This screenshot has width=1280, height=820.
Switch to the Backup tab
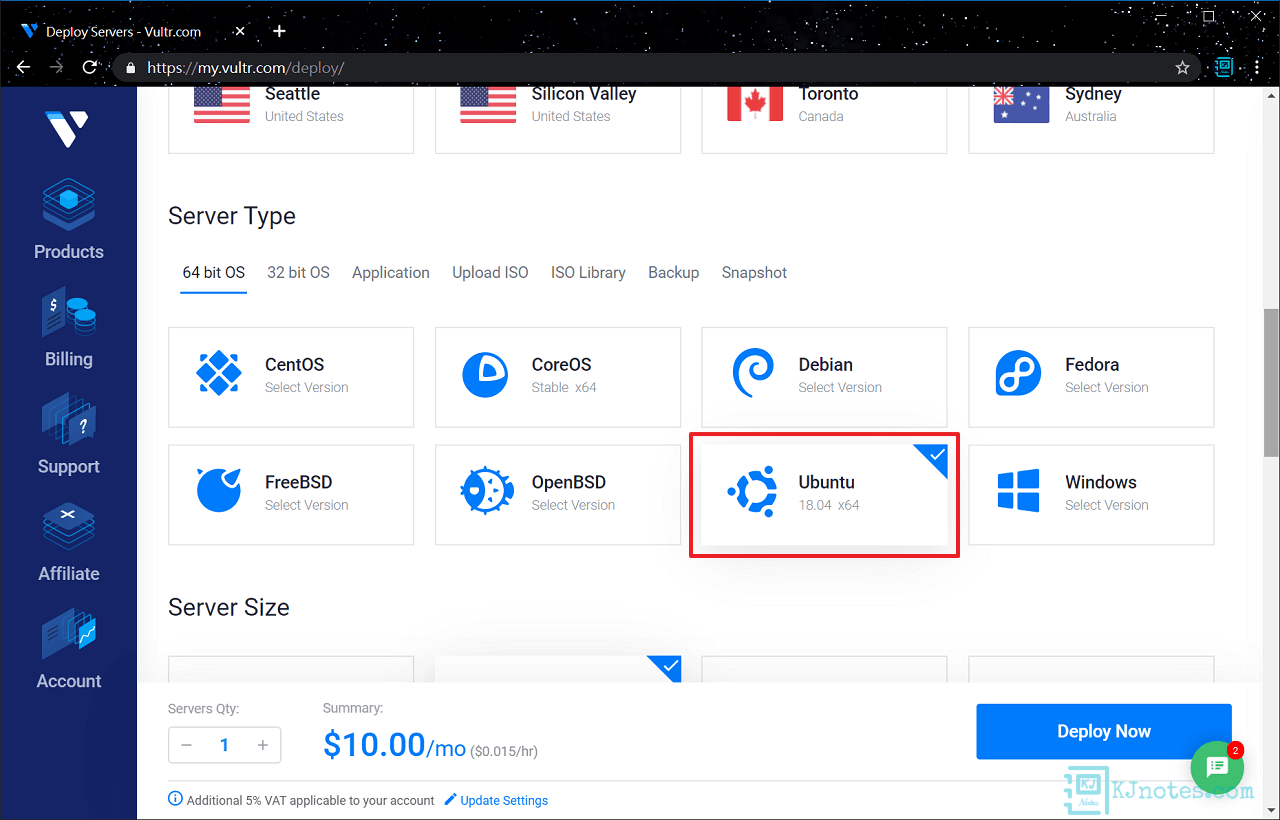[673, 272]
